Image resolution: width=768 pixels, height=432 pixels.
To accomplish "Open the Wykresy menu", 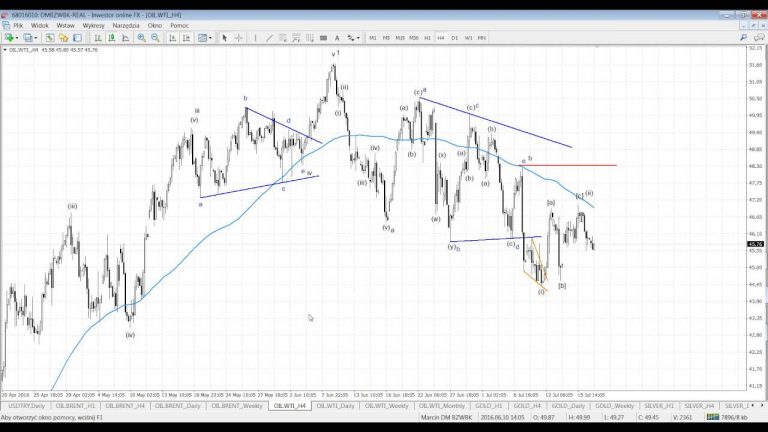I will pos(94,25).
